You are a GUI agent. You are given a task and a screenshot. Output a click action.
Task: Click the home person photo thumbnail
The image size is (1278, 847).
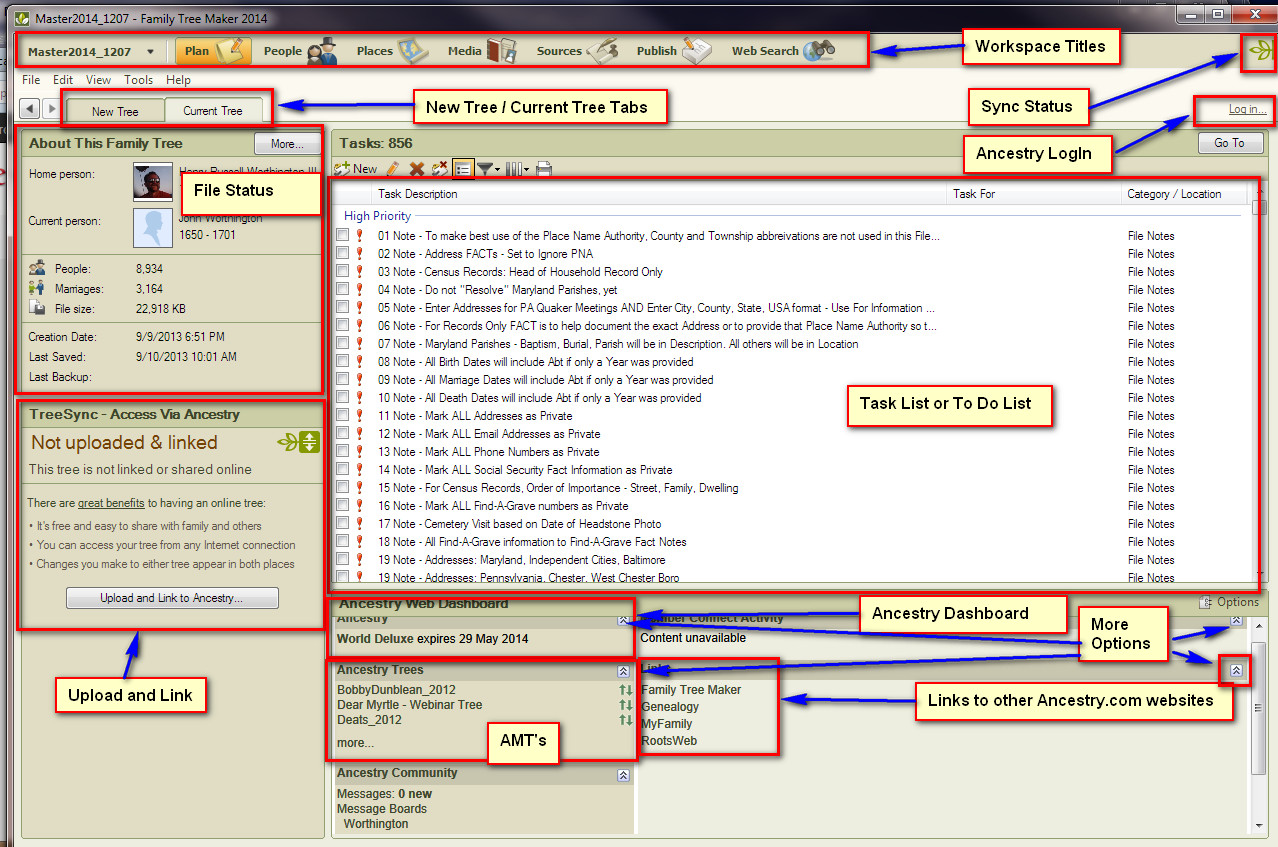(153, 183)
